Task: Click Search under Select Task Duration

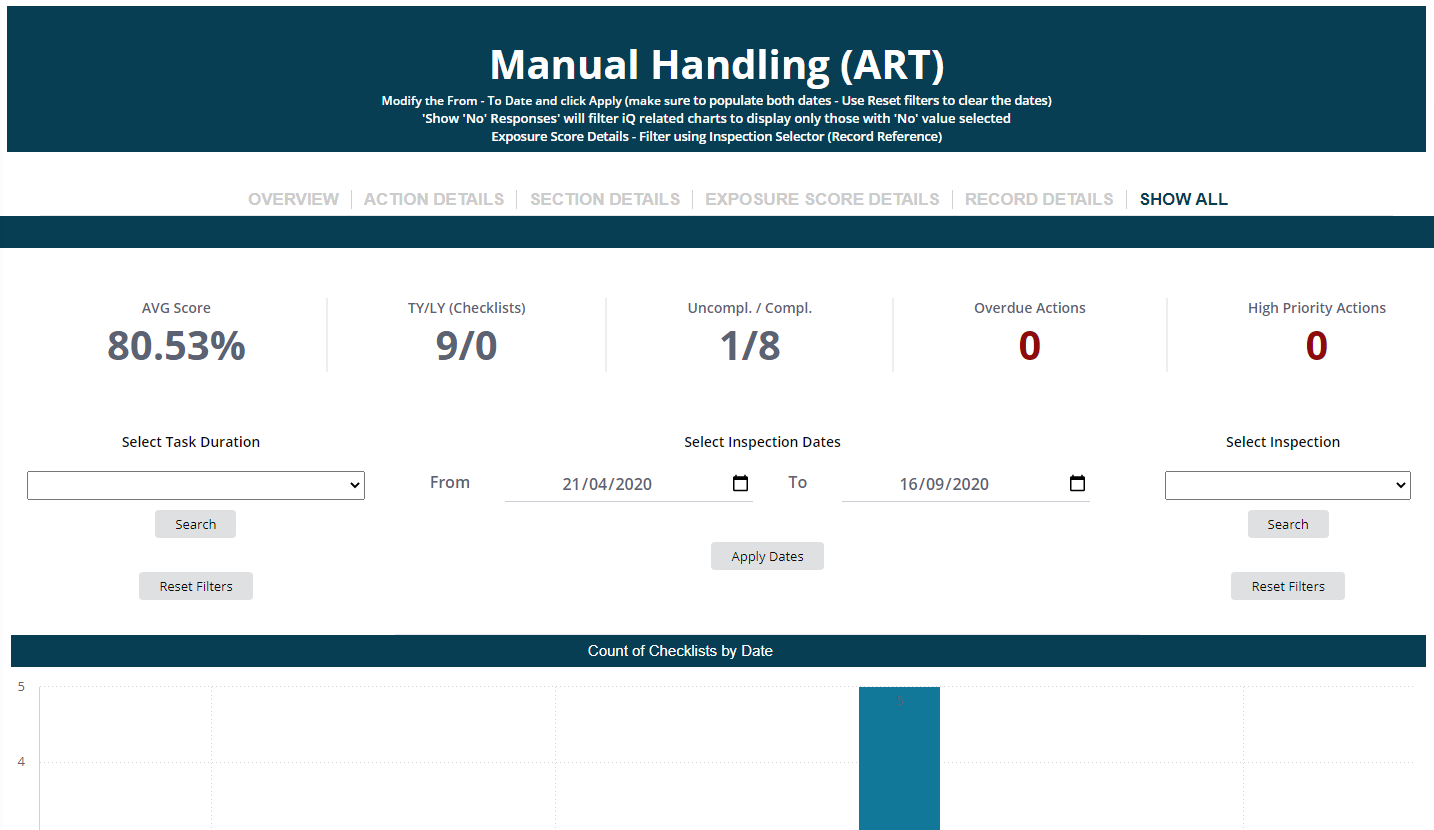Action: coord(195,524)
